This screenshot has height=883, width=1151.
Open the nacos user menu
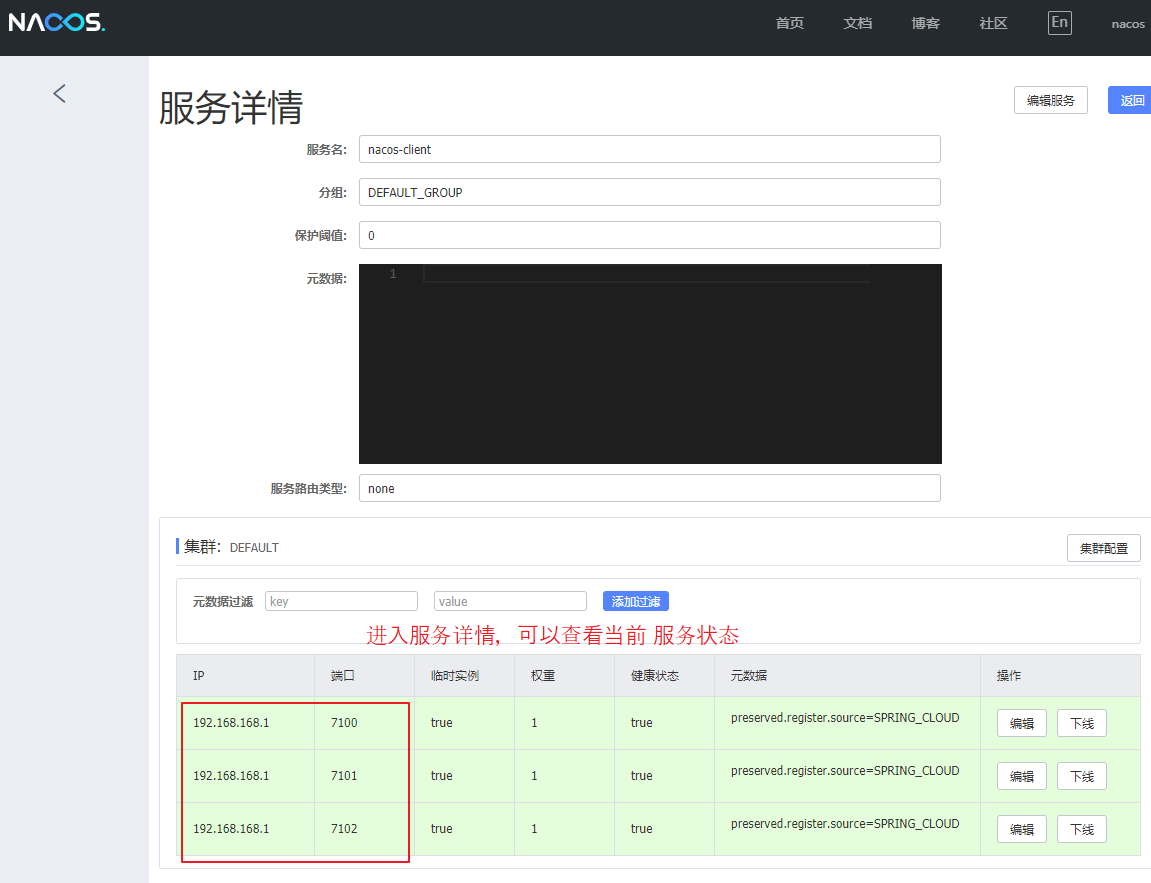click(1128, 24)
